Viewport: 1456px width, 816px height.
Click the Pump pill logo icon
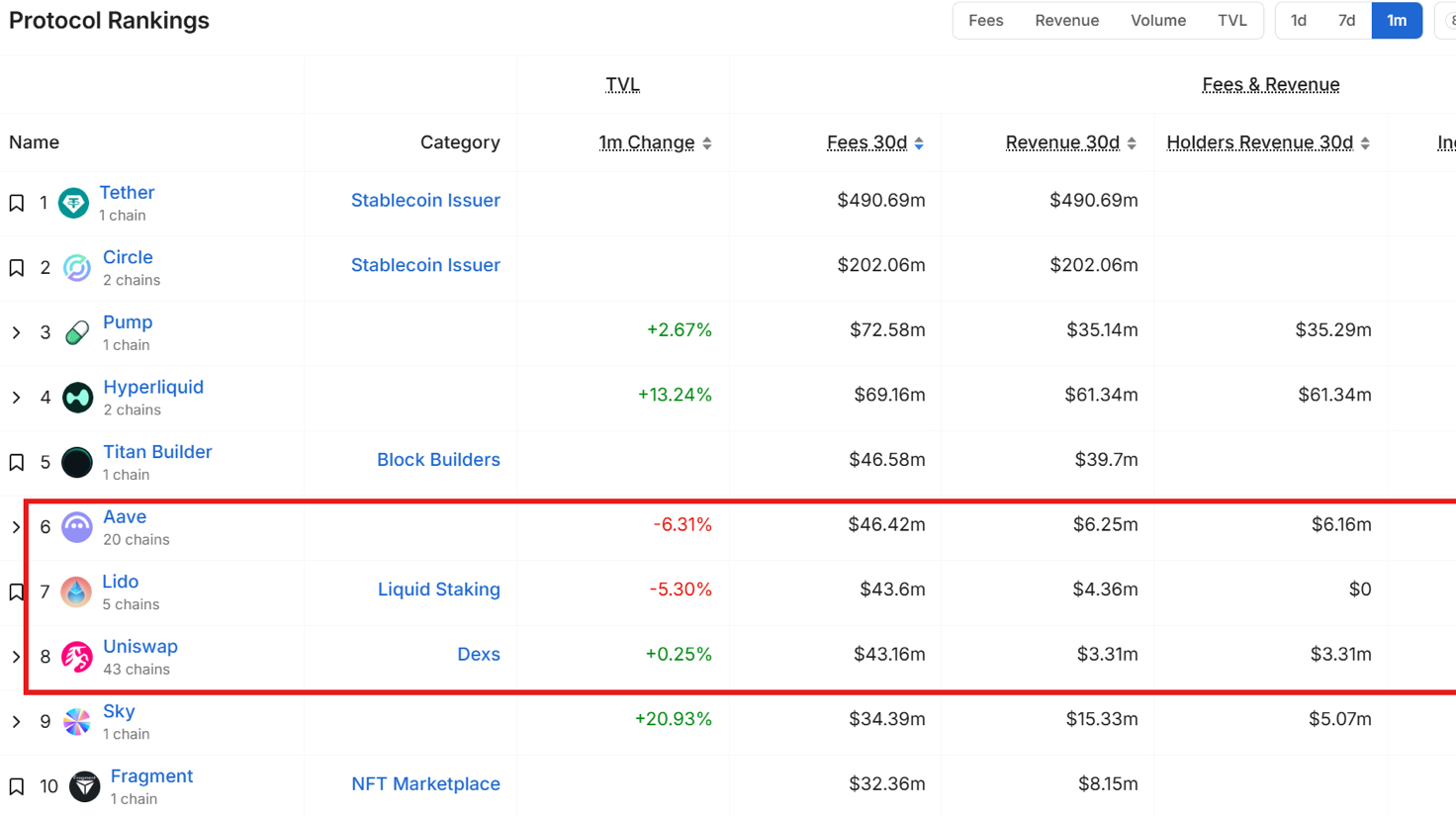tap(77, 332)
